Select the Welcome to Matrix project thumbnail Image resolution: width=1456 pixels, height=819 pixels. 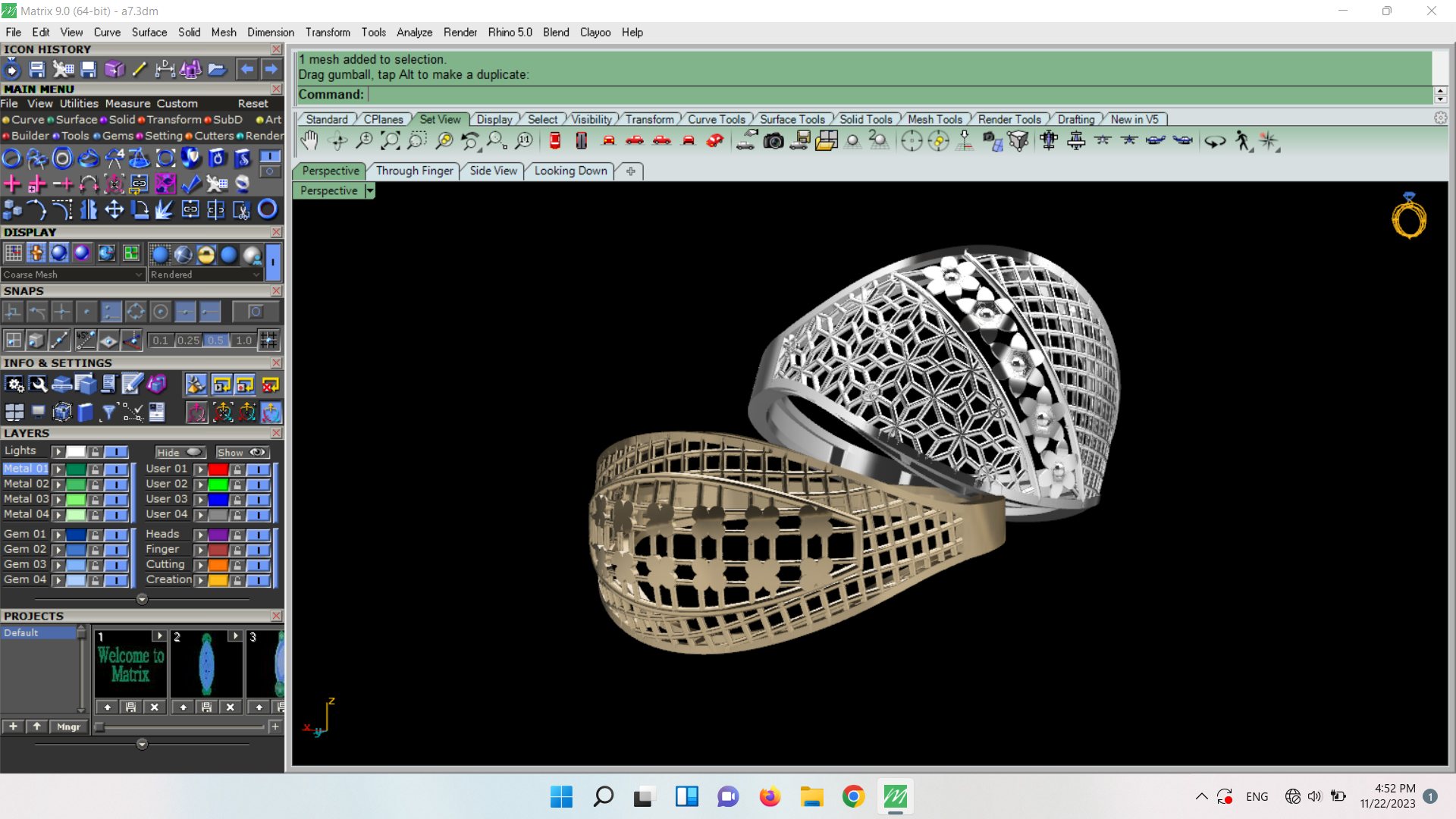130,665
